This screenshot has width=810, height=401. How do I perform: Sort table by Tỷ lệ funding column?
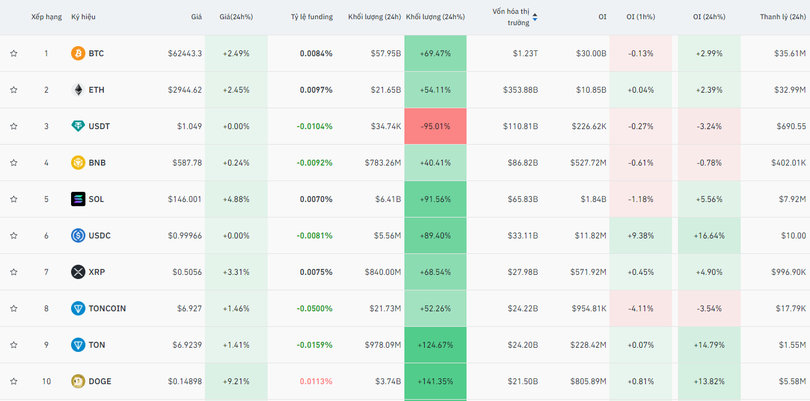(x=311, y=17)
